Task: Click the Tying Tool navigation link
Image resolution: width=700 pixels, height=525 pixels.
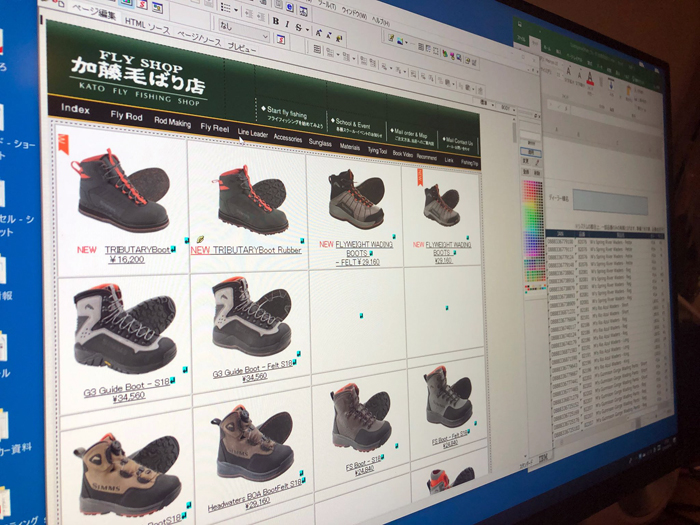Action: (x=377, y=150)
